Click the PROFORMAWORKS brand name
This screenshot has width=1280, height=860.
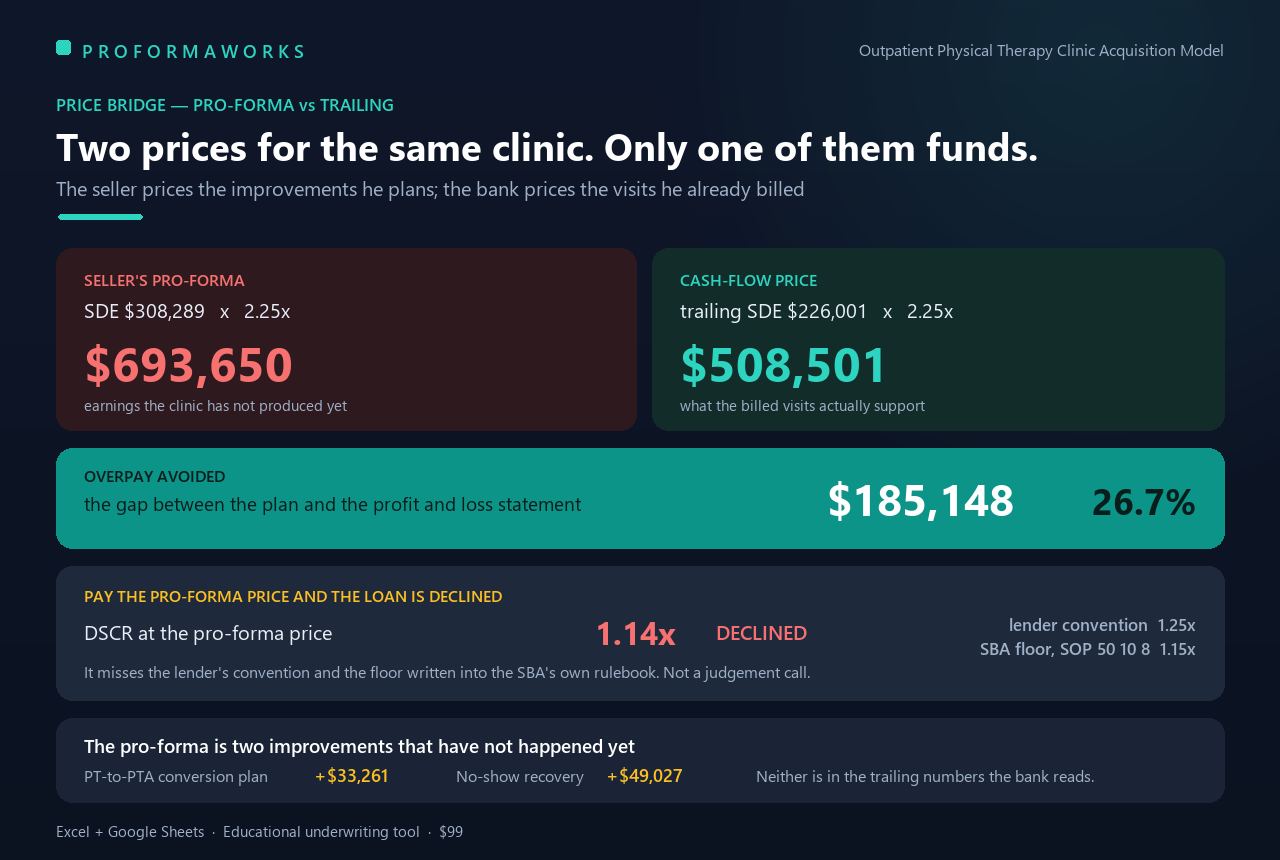click(x=193, y=52)
